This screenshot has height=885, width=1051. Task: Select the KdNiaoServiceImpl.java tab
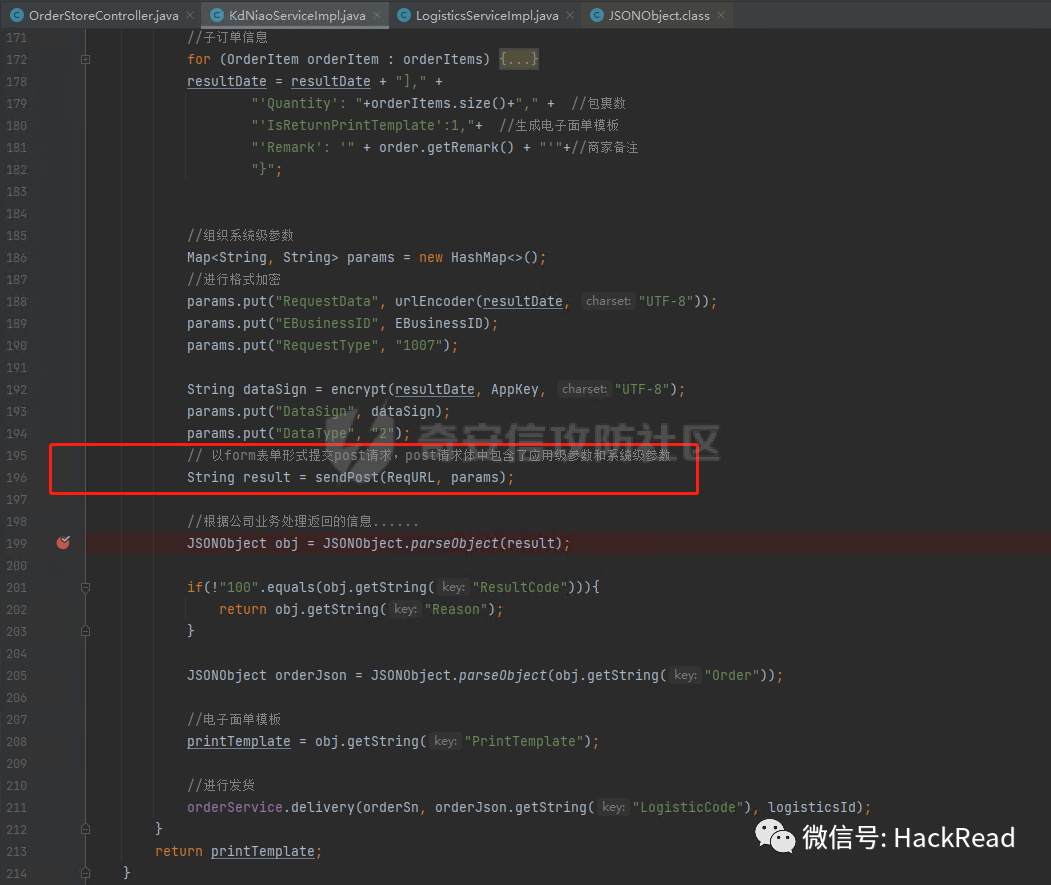(x=297, y=15)
